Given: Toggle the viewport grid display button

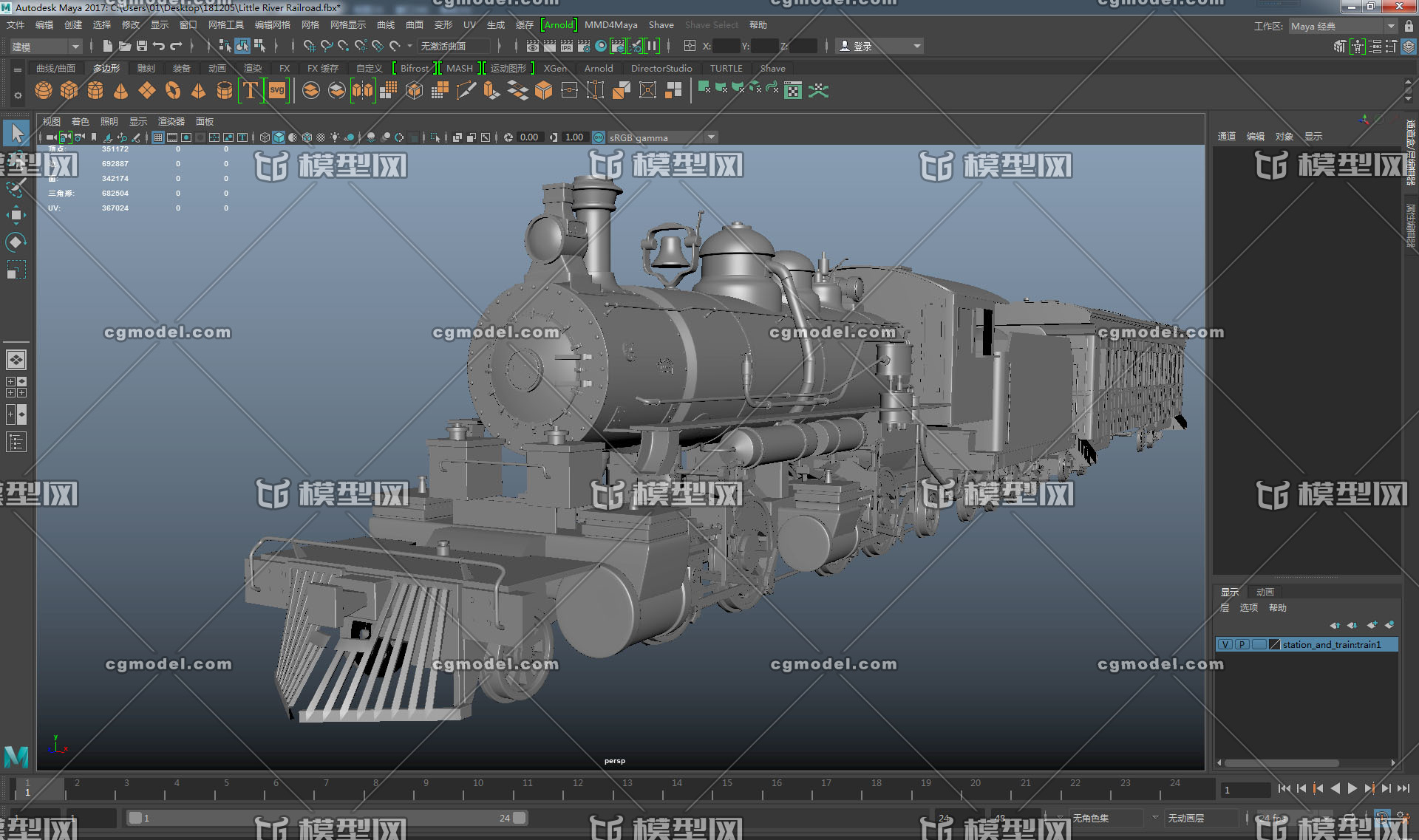Looking at the screenshot, I should click(x=158, y=137).
